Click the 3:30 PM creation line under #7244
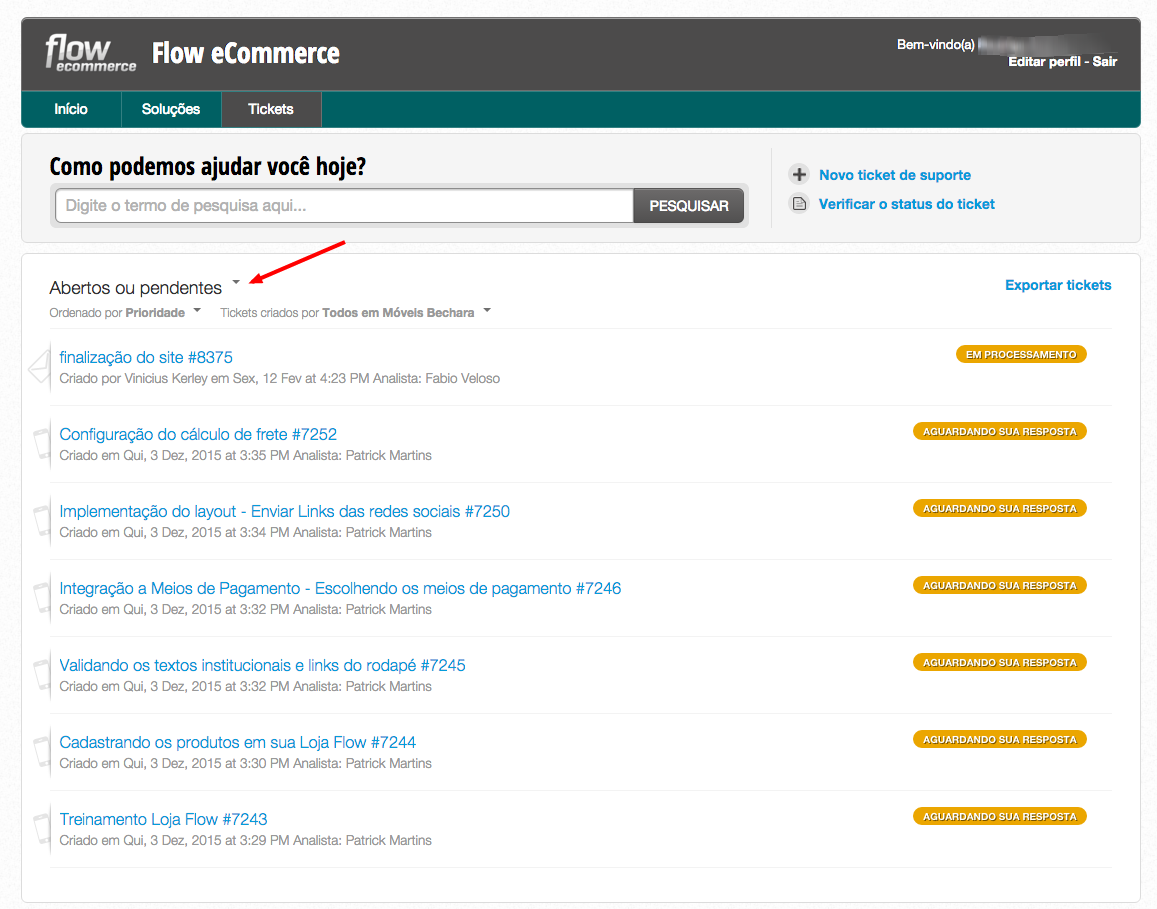The image size is (1157, 909). point(245,763)
